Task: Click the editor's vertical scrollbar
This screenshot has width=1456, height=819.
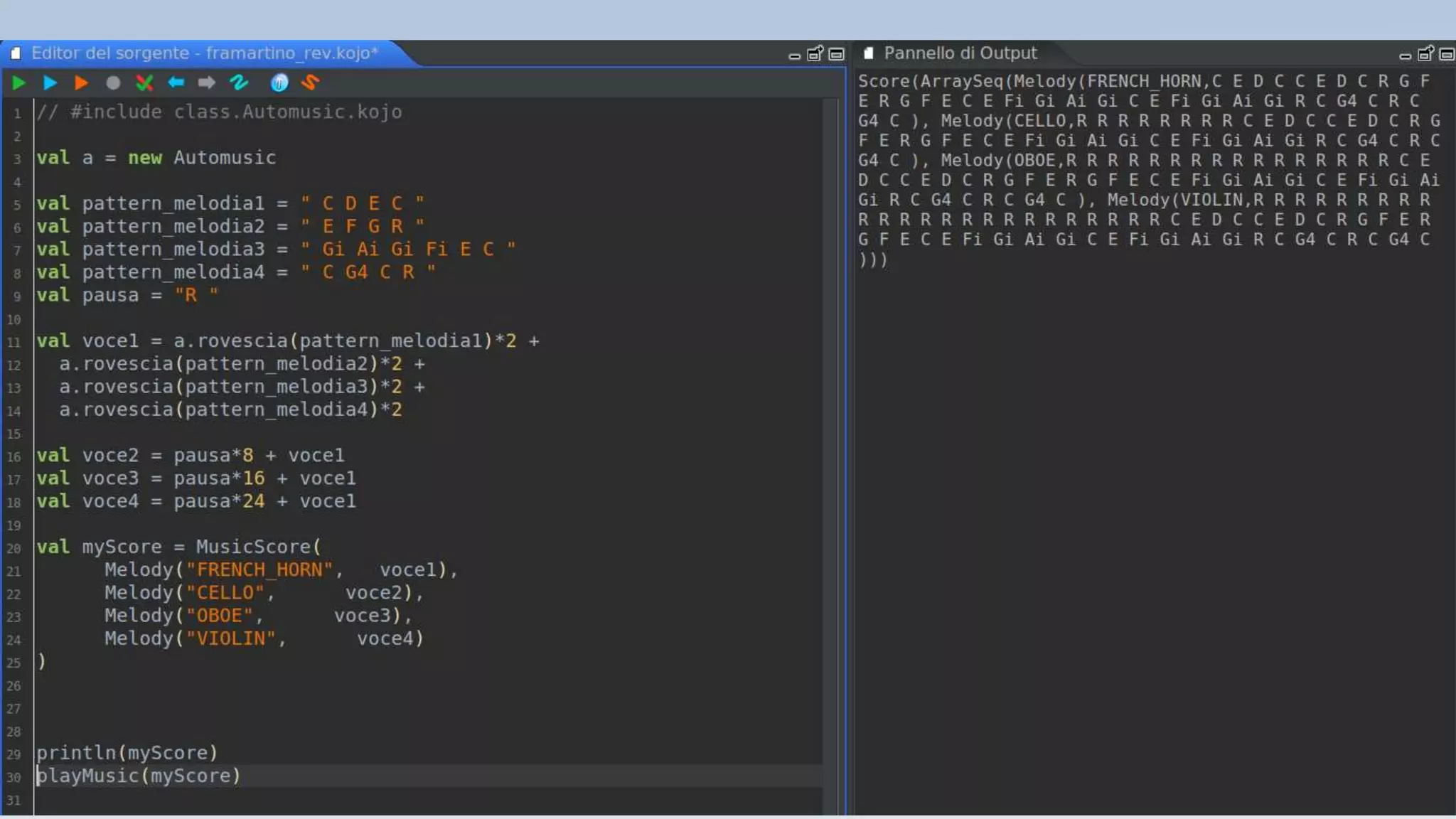Action: (x=830, y=455)
